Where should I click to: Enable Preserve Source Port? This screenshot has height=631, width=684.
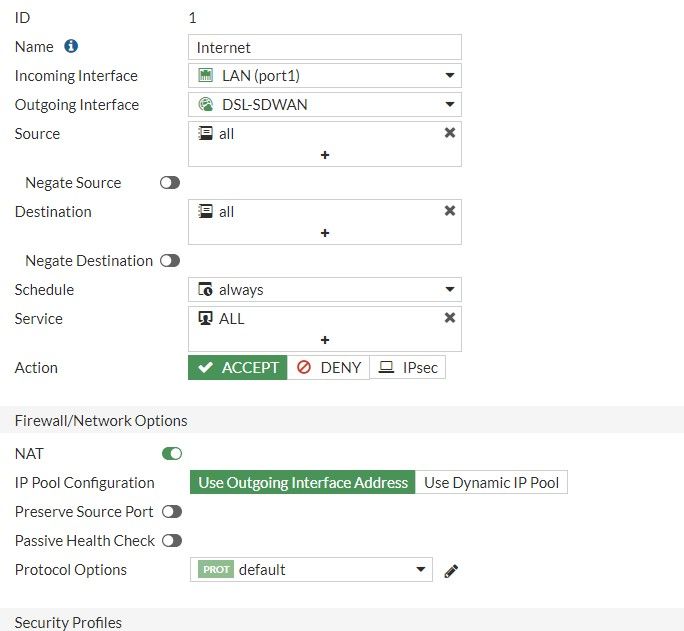click(172, 512)
